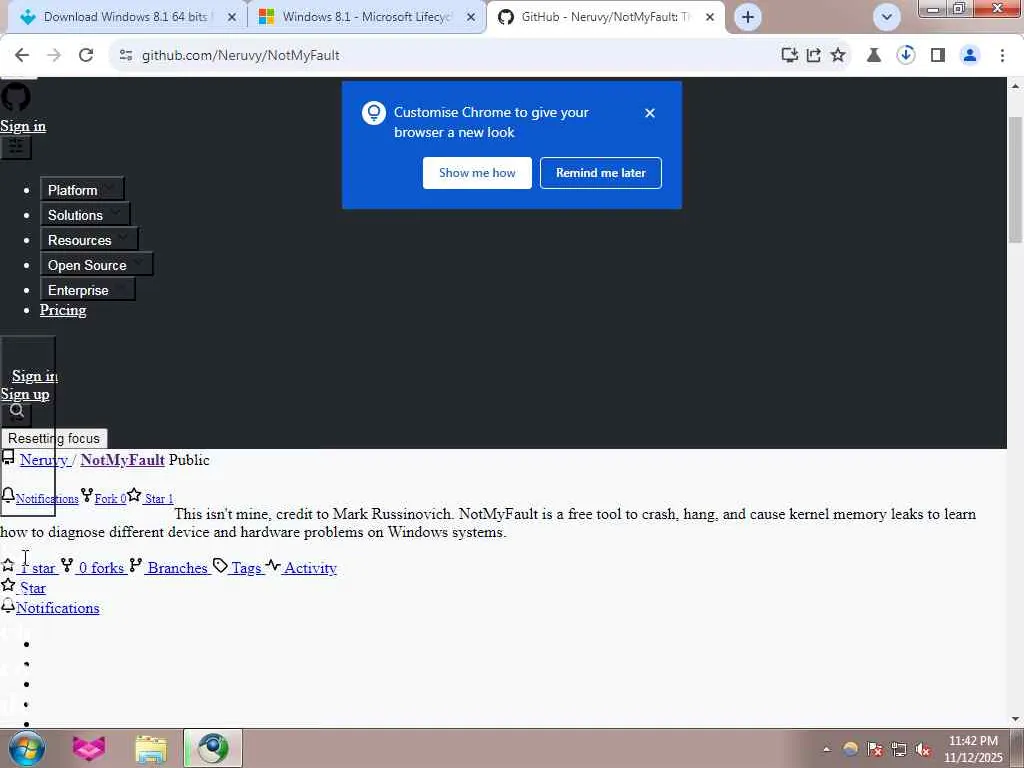
Task: Click the muted volume tray icon
Action: (x=923, y=750)
